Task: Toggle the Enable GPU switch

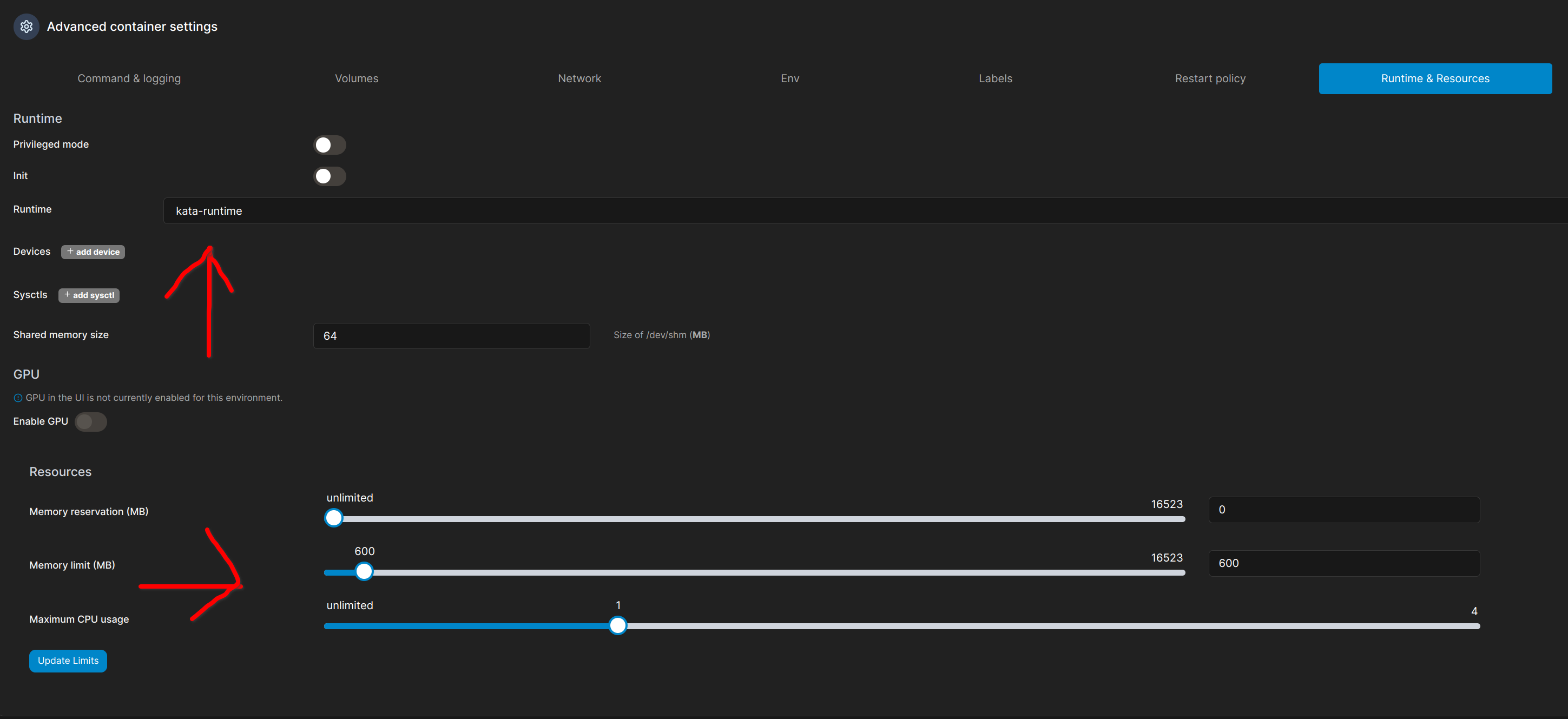Action: tap(91, 422)
